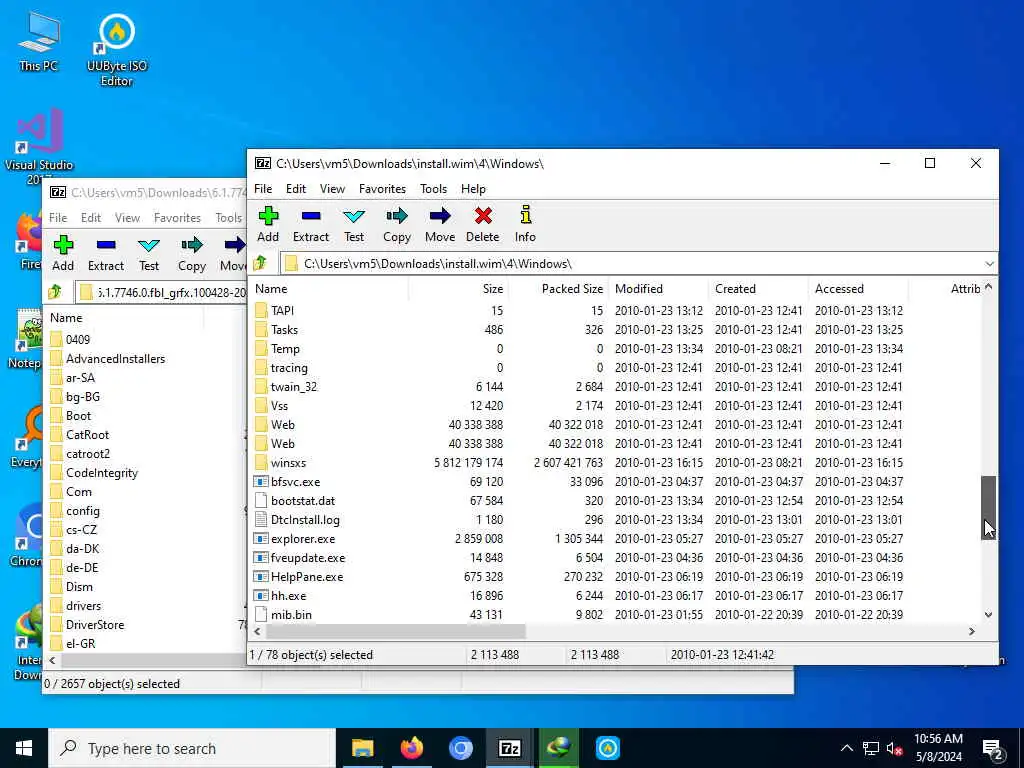Click horizontal scrollbar thumb in front window
This screenshot has height=768, width=1024.
point(395,632)
